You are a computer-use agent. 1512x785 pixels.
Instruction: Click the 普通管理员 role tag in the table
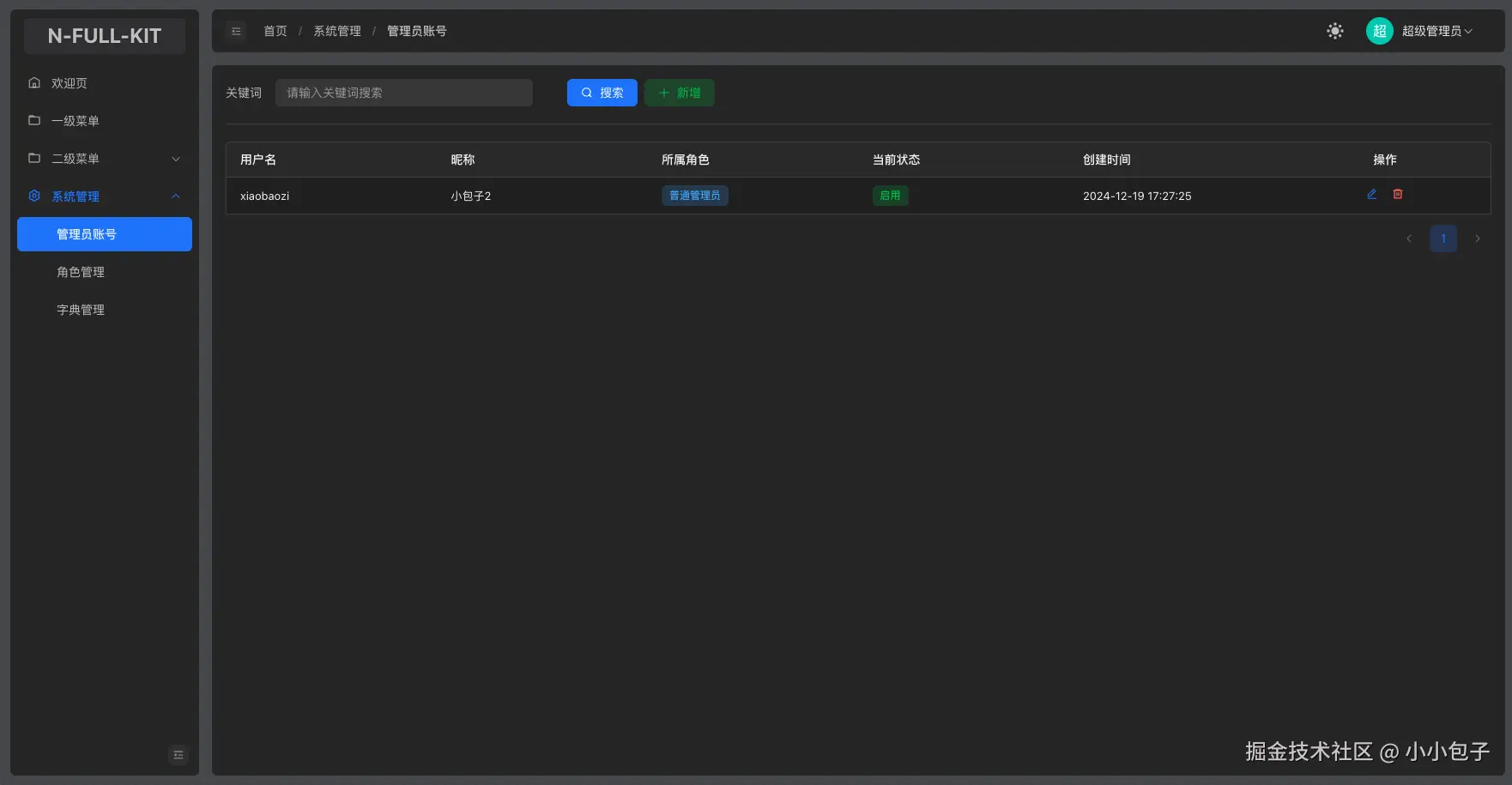[x=694, y=196]
